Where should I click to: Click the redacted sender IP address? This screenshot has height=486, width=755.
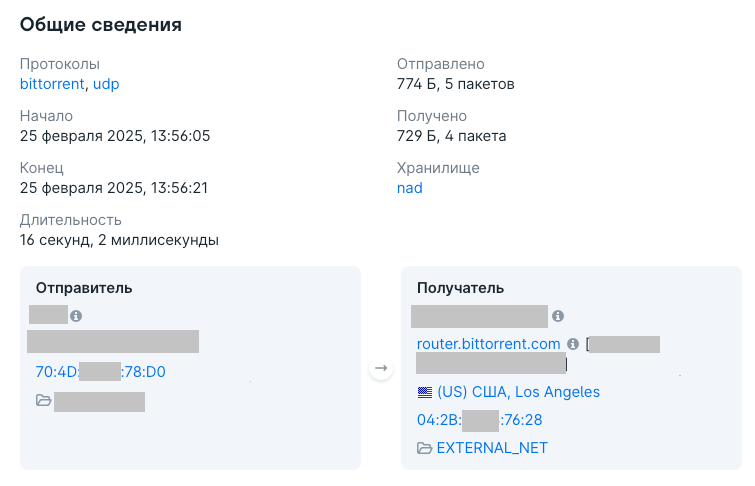[x=48, y=315]
